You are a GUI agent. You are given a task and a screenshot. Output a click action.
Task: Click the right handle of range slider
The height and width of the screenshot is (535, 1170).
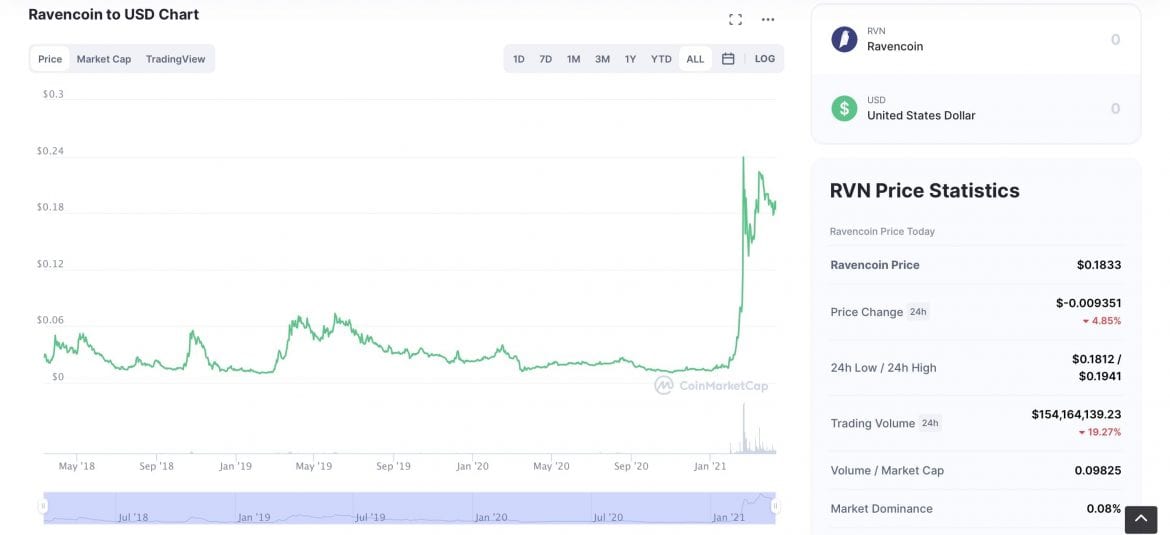click(775, 507)
